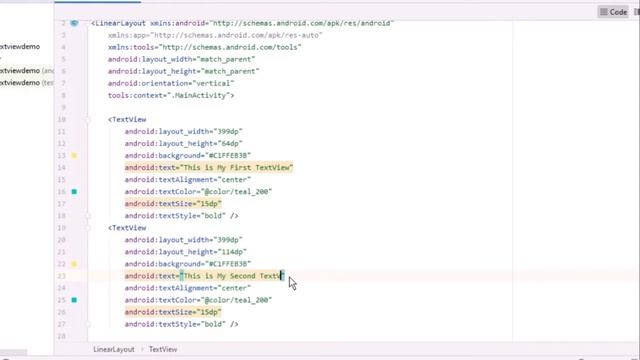Screen dimensions: 640x360
Task: Open teal color swatch on line 25
Action: (x=74, y=300)
